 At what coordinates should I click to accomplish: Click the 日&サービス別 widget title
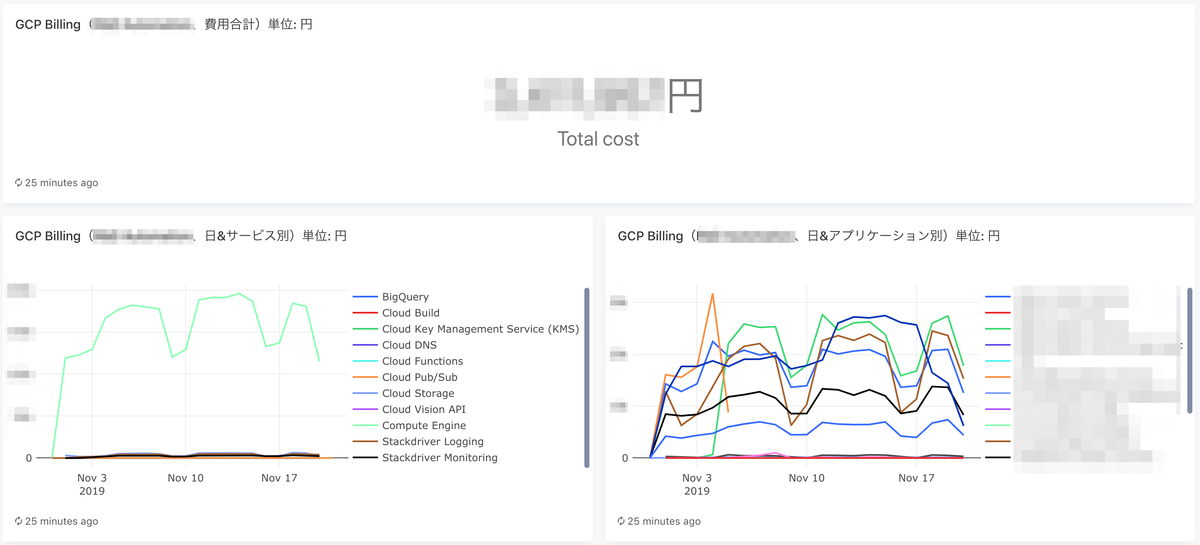181,236
